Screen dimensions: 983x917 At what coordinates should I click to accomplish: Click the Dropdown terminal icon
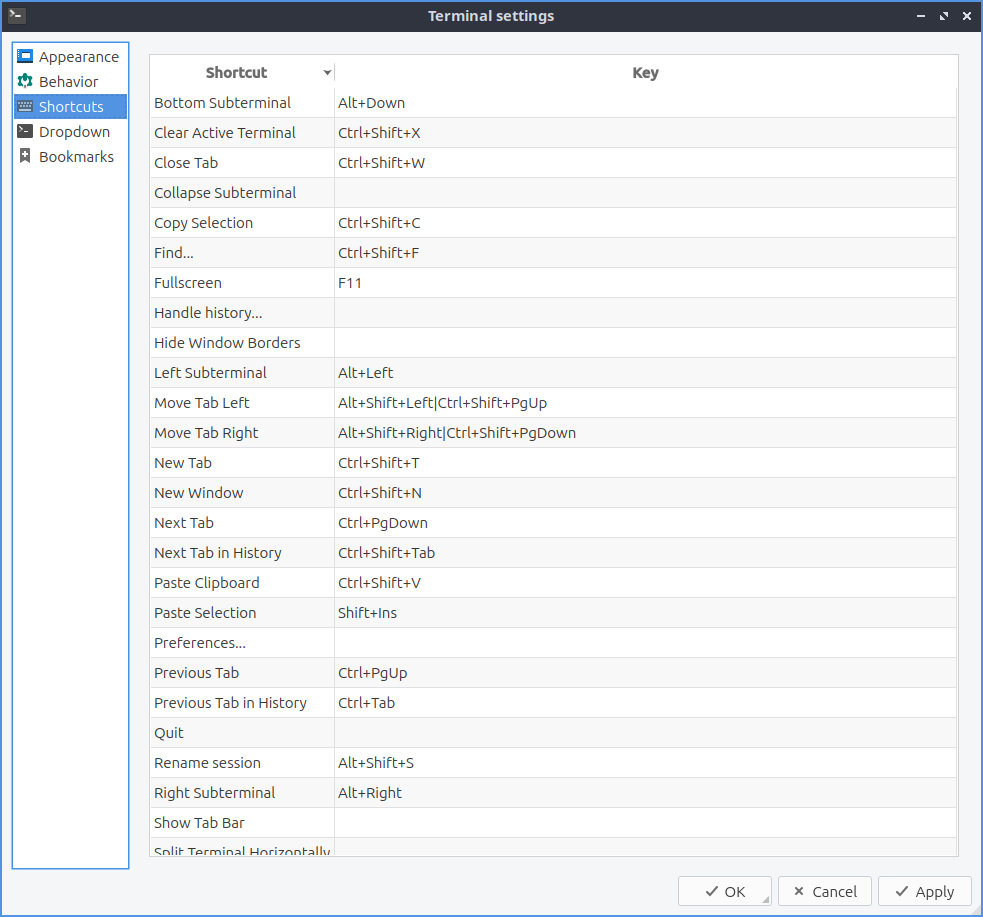pyautogui.click(x=25, y=132)
